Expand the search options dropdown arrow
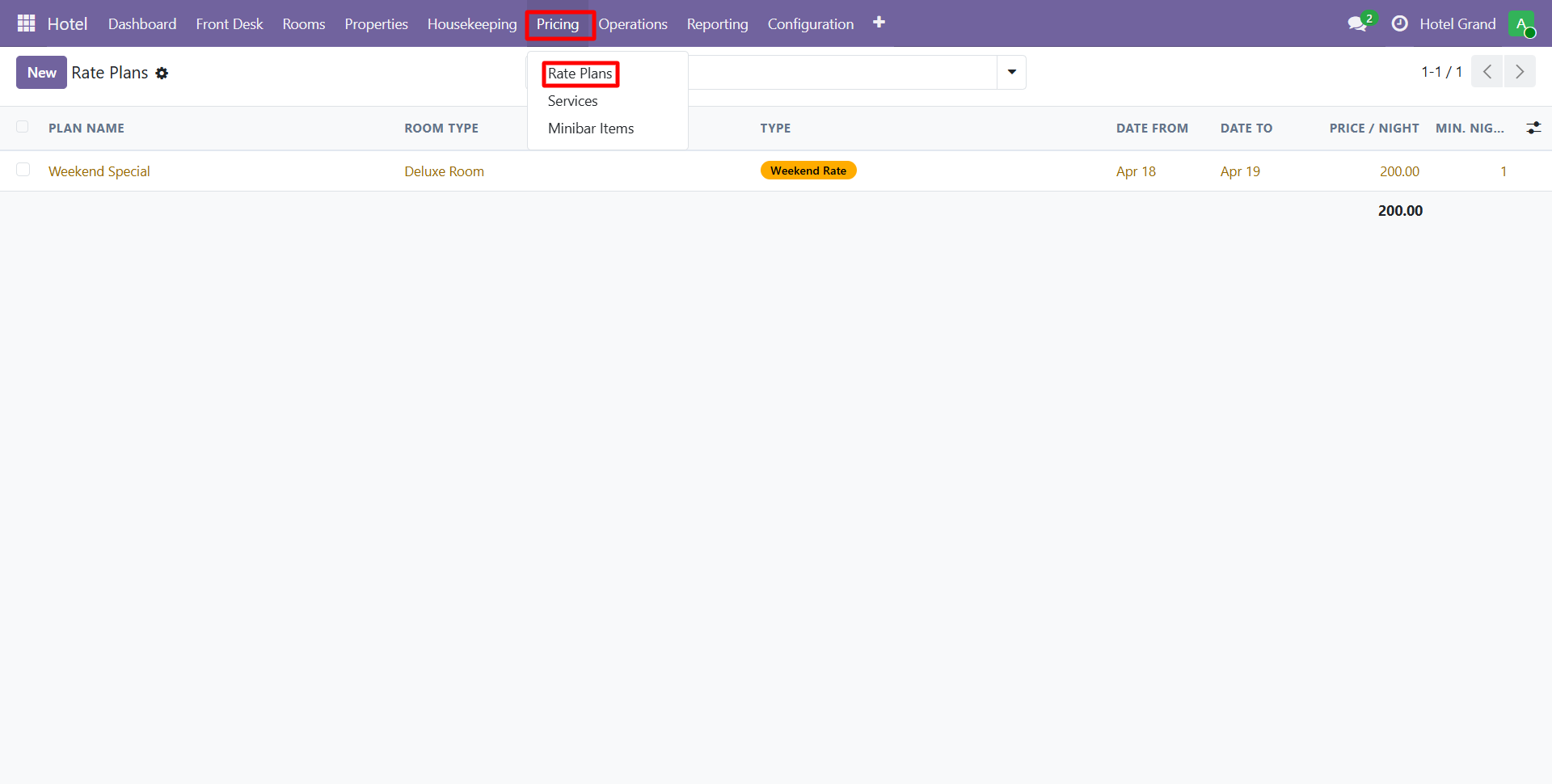 tap(1011, 73)
